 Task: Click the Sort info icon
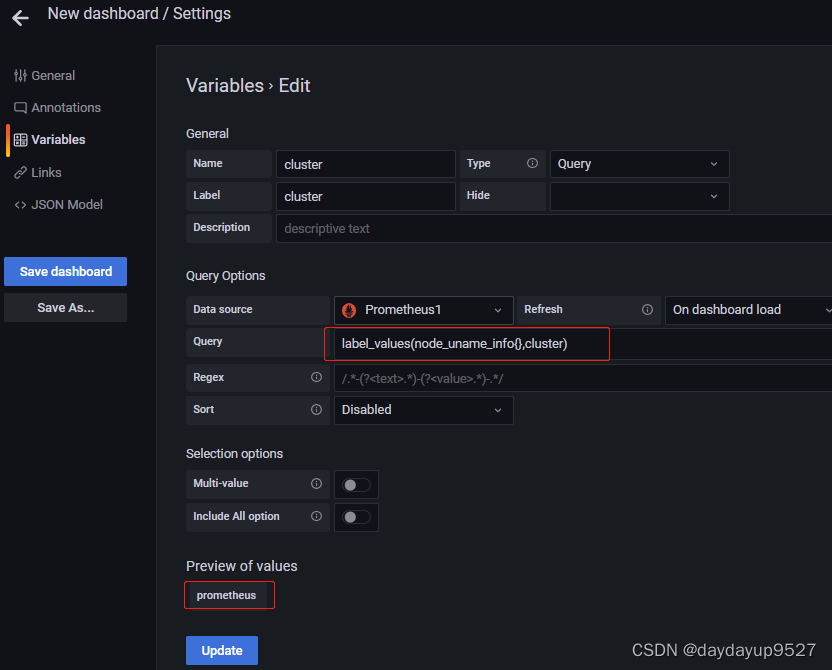coord(317,410)
